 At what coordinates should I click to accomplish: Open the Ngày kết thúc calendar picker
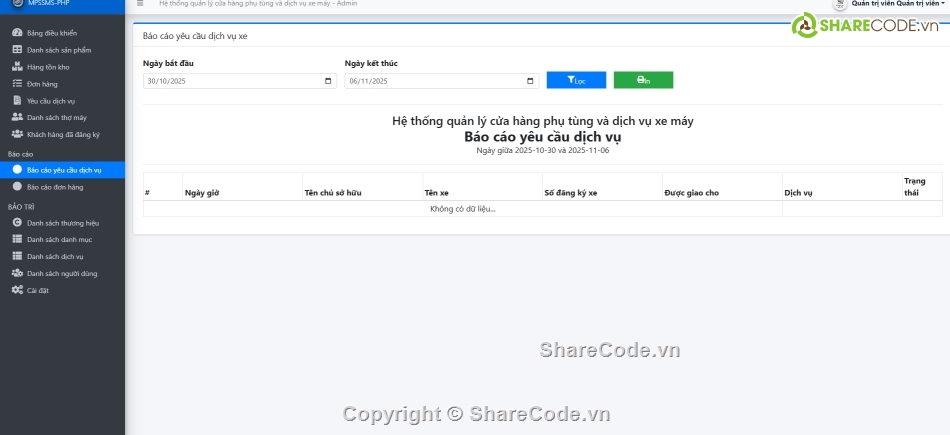530,81
